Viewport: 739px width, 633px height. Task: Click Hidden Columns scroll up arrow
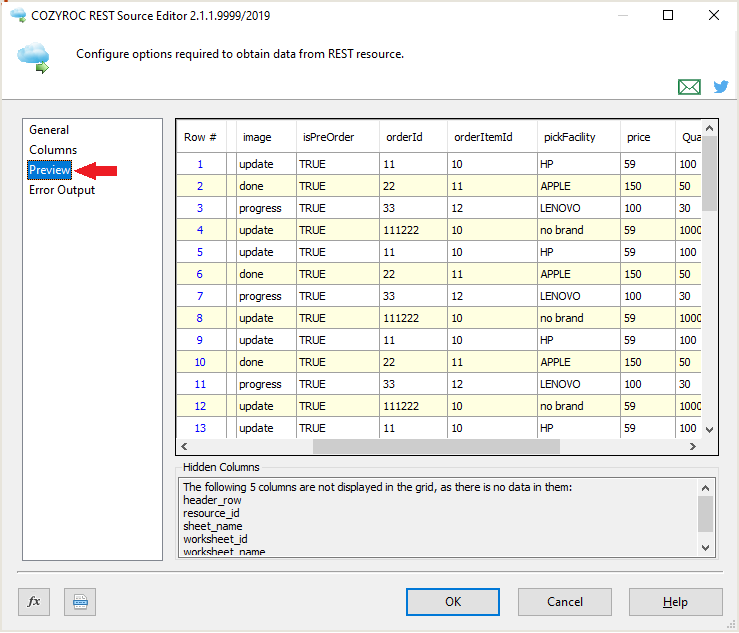[706, 488]
